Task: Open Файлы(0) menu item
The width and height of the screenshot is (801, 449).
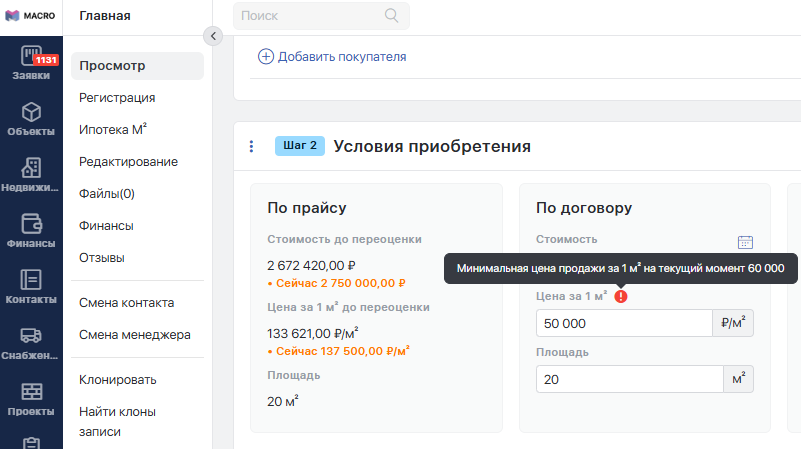Action: point(106,194)
